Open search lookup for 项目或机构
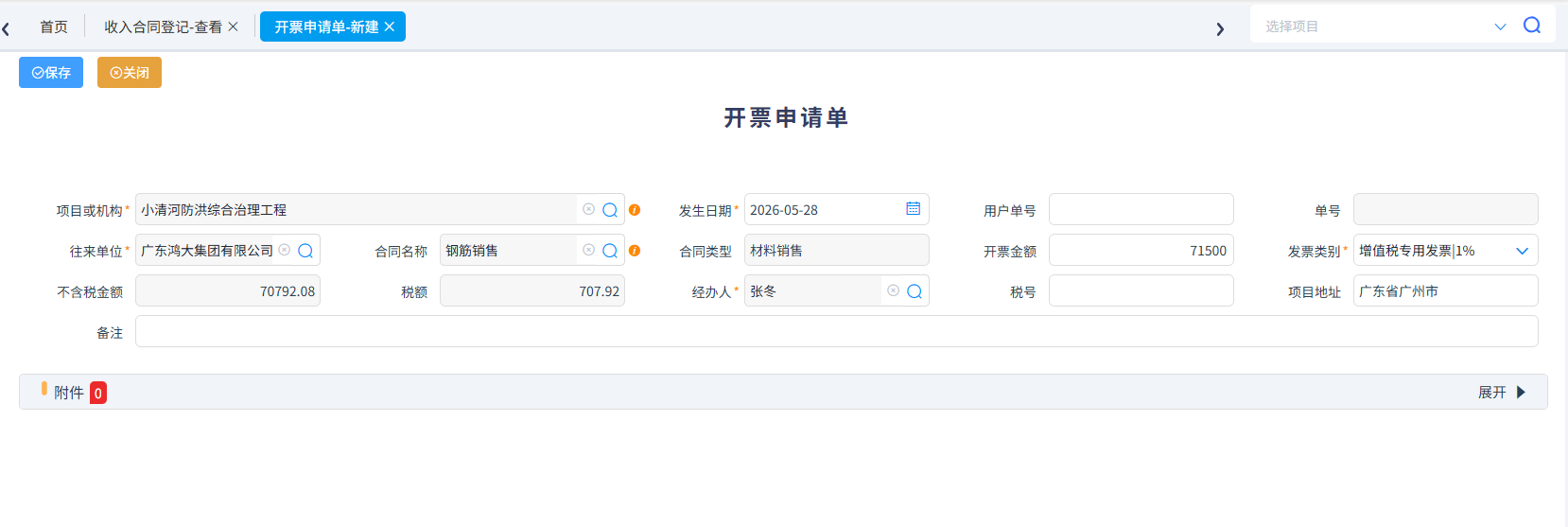The width and height of the screenshot is (1568, 527). pyautogui.click(x=610, y=210)
